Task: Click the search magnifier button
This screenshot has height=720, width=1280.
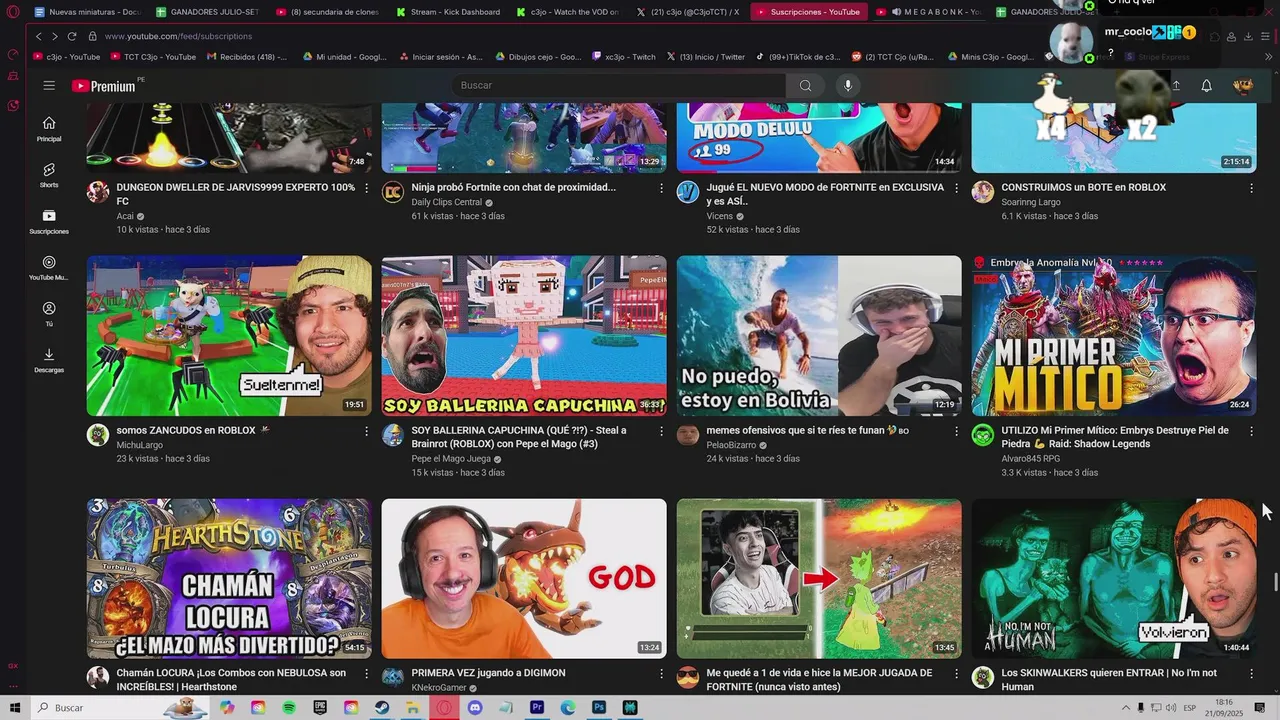Action: (805, 86)
